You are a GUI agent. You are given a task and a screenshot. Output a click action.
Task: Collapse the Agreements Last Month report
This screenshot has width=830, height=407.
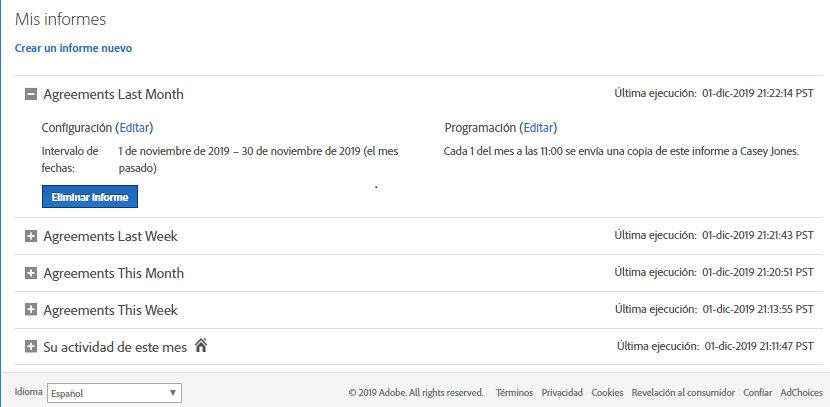click(x=31, y=94)
